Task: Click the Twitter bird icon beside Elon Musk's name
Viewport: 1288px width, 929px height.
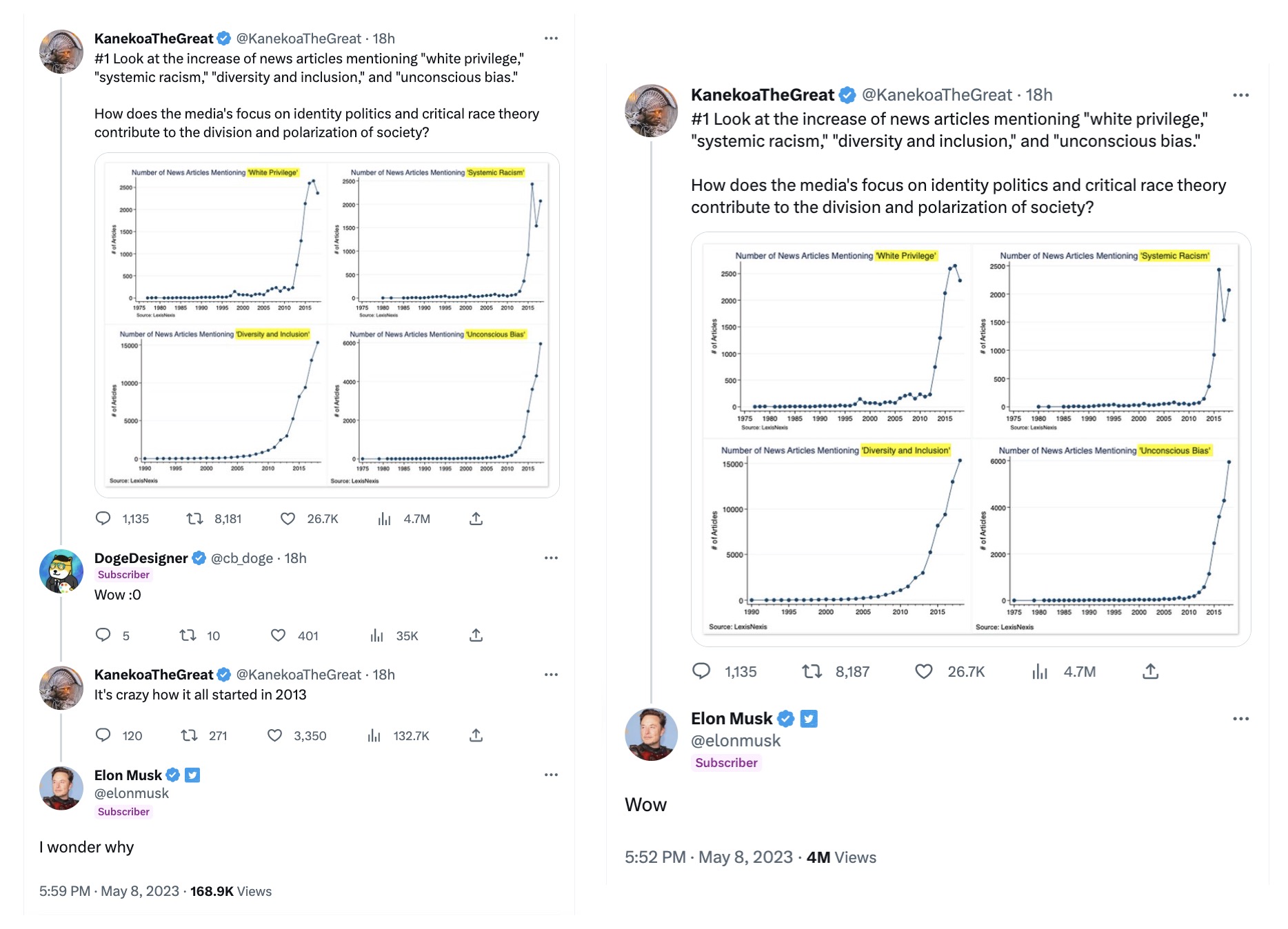Action: point(810,718)
